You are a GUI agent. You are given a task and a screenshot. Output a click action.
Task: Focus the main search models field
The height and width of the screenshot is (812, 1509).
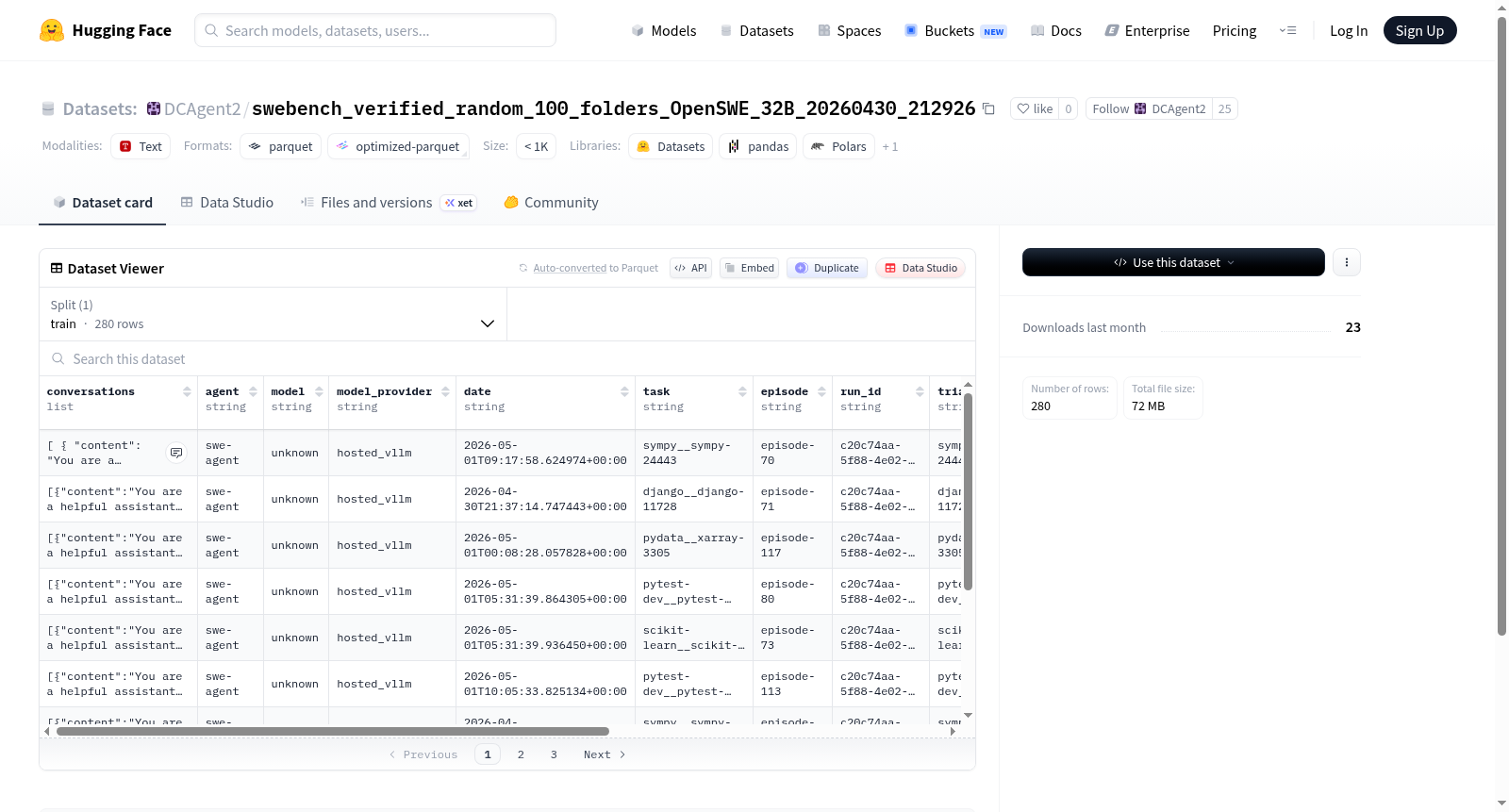pyautogui.click(x=375, y=30)
